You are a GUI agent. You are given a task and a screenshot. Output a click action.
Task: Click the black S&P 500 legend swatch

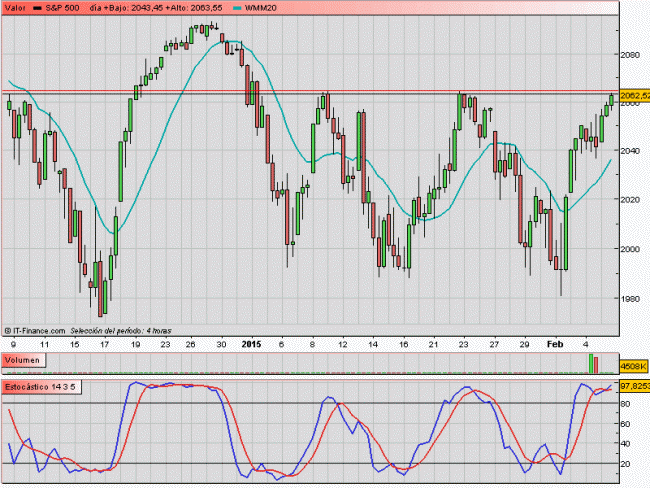(37, 8)
